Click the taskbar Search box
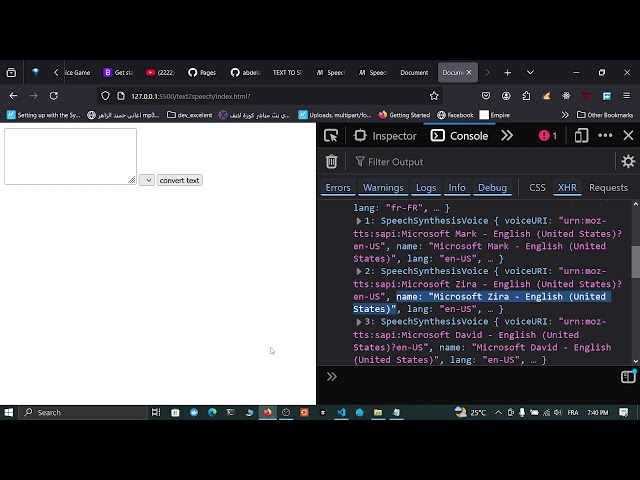 [84, 413]
